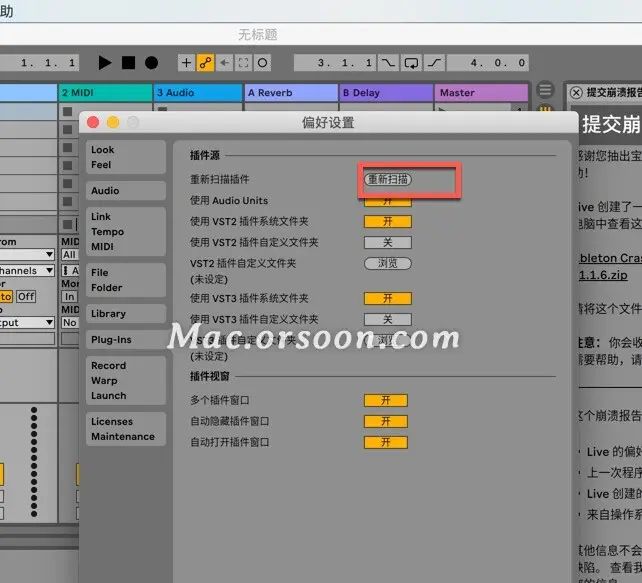Toggle the Punch-Out switch icon
Viewport: 642px width, 583px height.
pos(434,63)
